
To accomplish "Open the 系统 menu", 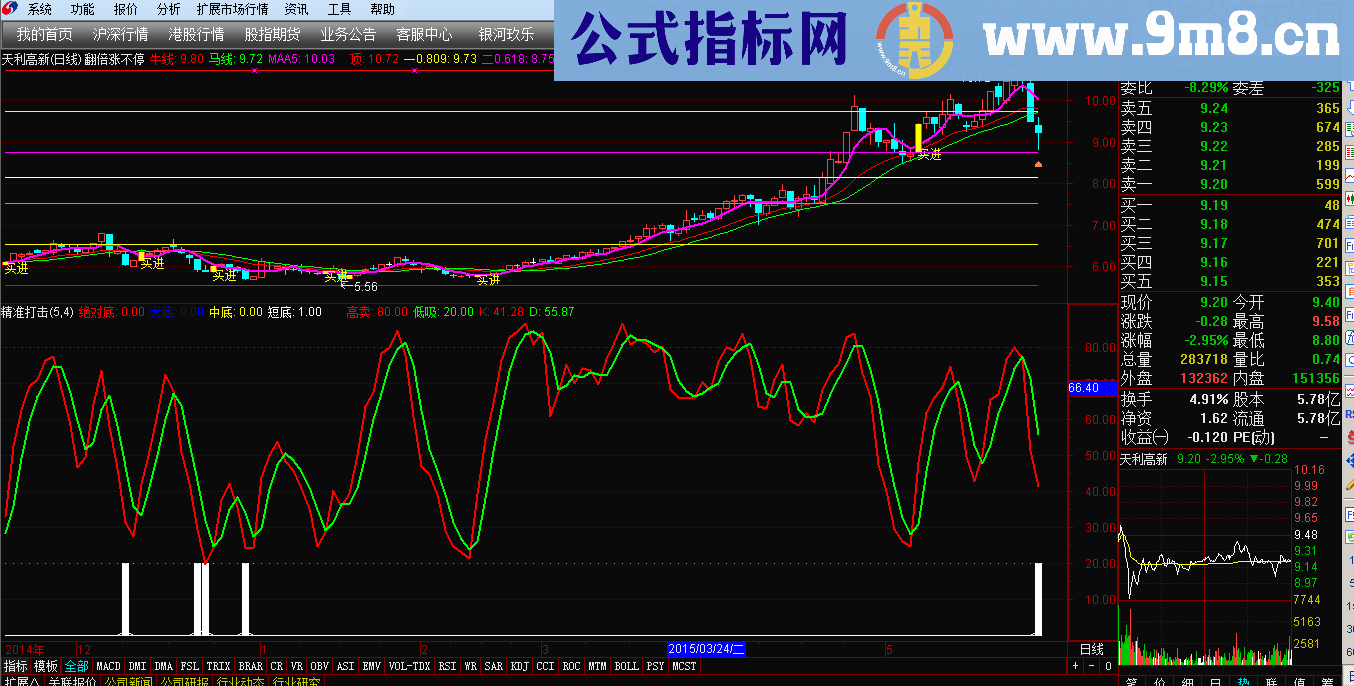I will point(40,9).
